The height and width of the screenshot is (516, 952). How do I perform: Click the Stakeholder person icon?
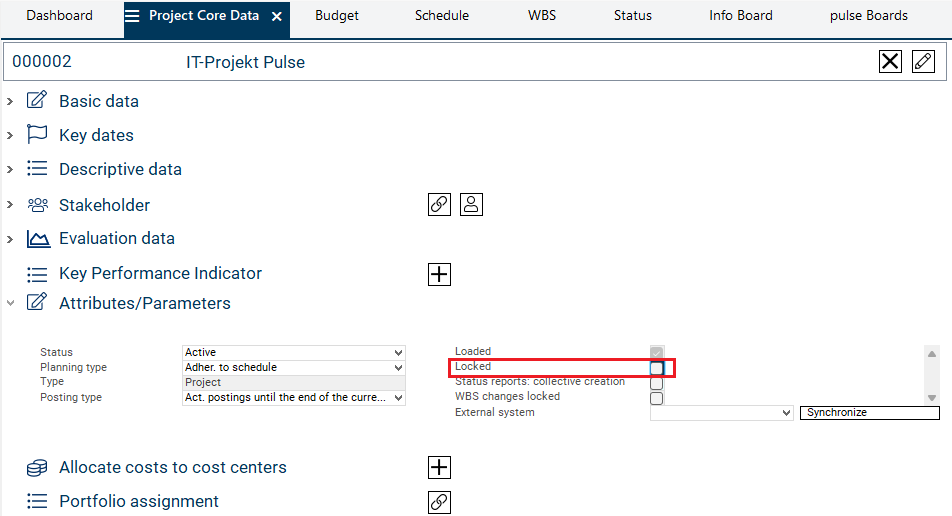tap(472, 204)
